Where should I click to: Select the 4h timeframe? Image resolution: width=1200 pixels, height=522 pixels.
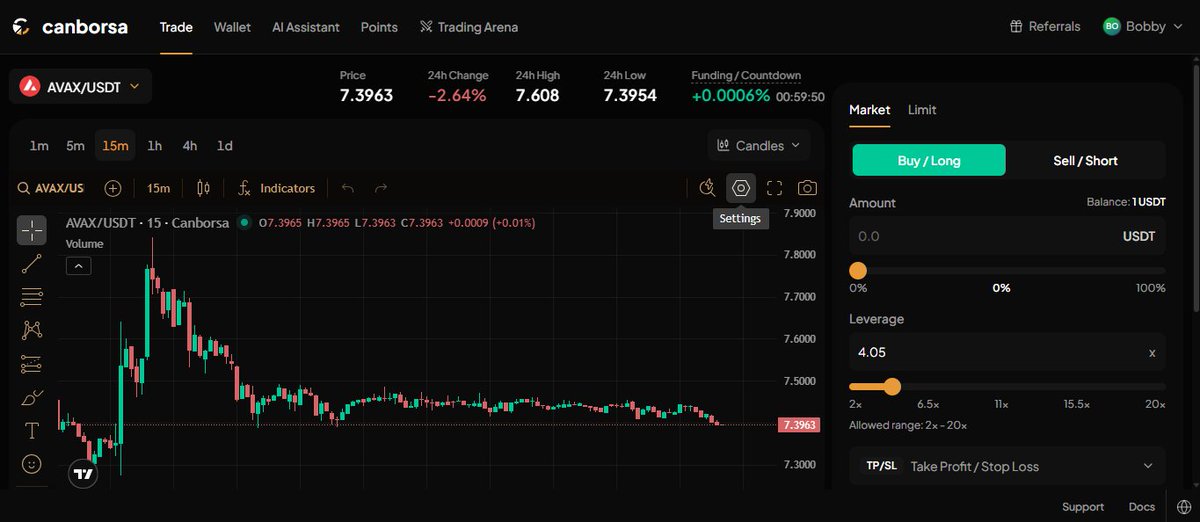pyautogui.click(x=190, y=146)
